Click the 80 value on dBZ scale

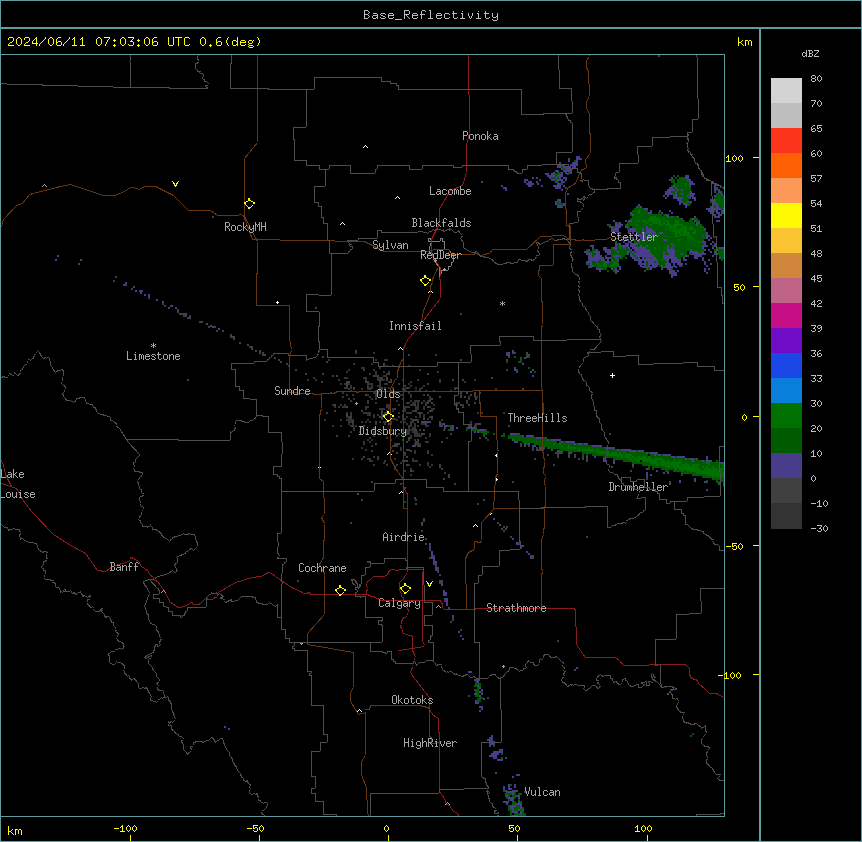[816, 79]
